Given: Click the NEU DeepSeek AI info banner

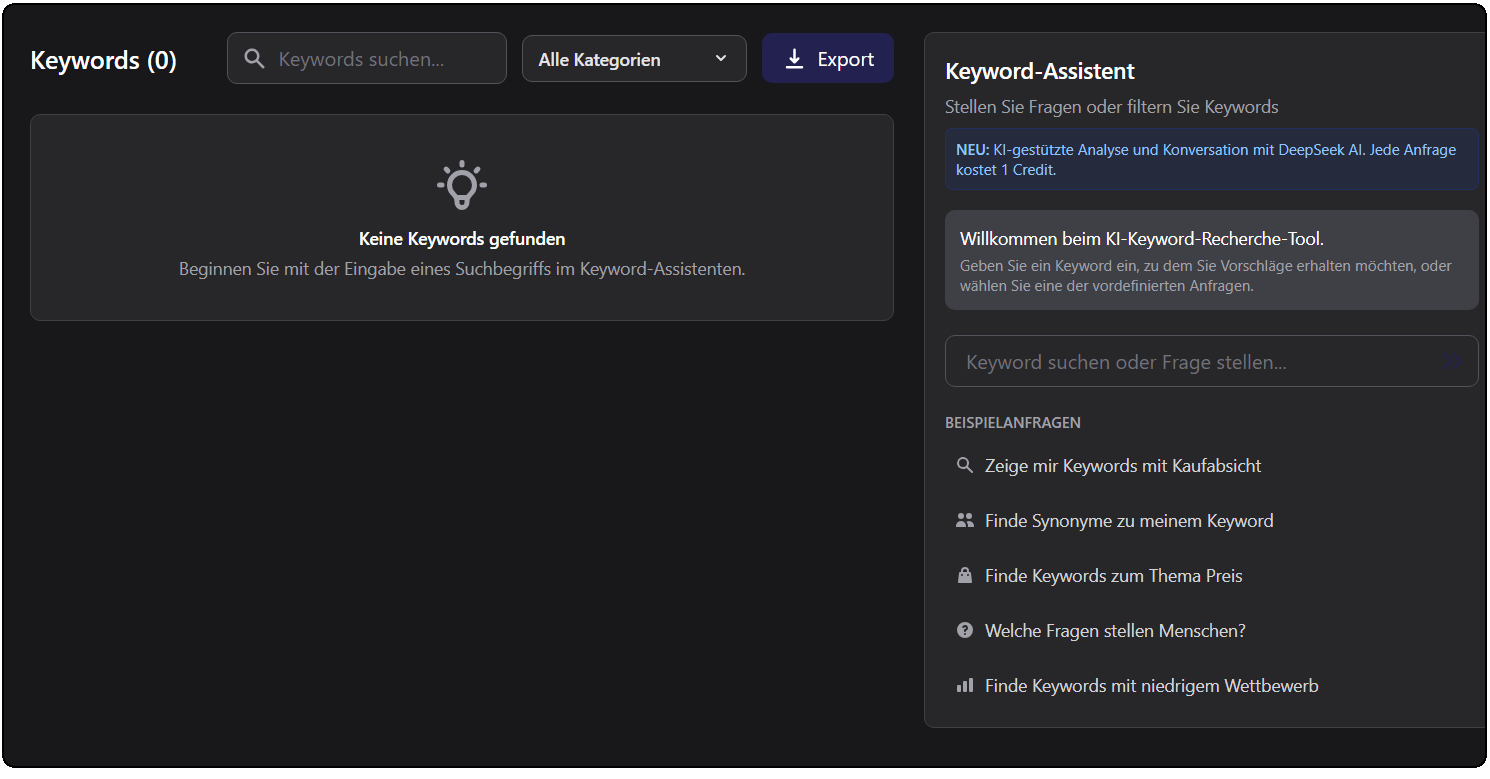Looking at the screenshot, I should [1211, 159].
